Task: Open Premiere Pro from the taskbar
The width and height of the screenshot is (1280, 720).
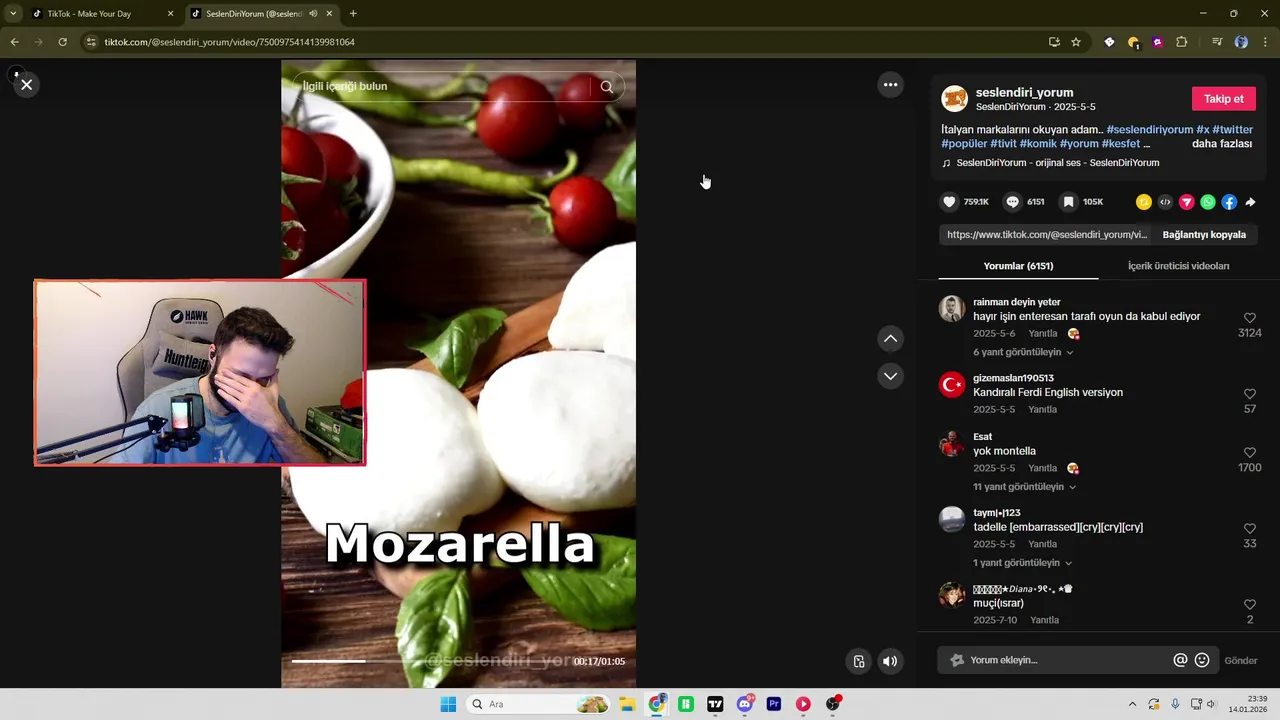Action: pyautogui.click(x=774, y=704)
